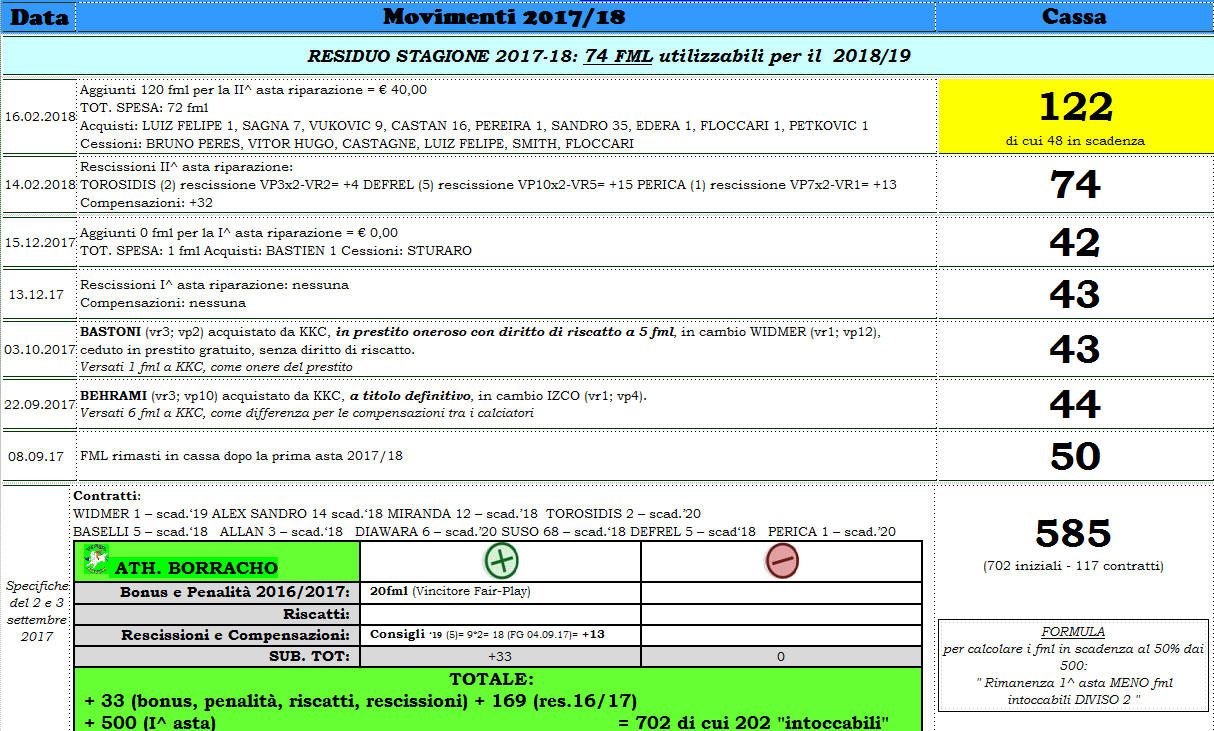Select the "Movimenti 2017/18" header cell

(506, 16)
